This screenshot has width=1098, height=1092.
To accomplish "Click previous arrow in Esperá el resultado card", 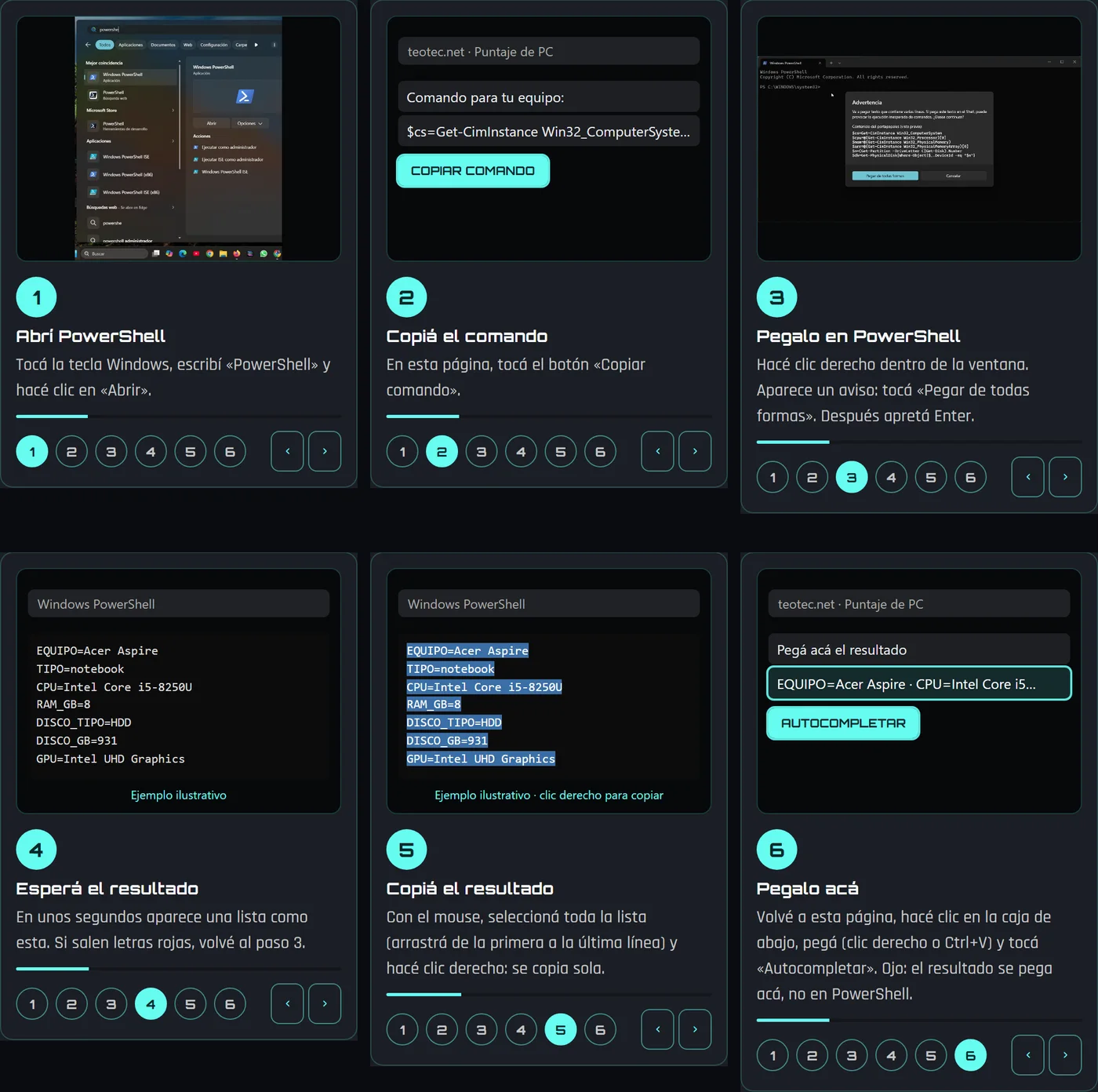I will click(287, 1003).
